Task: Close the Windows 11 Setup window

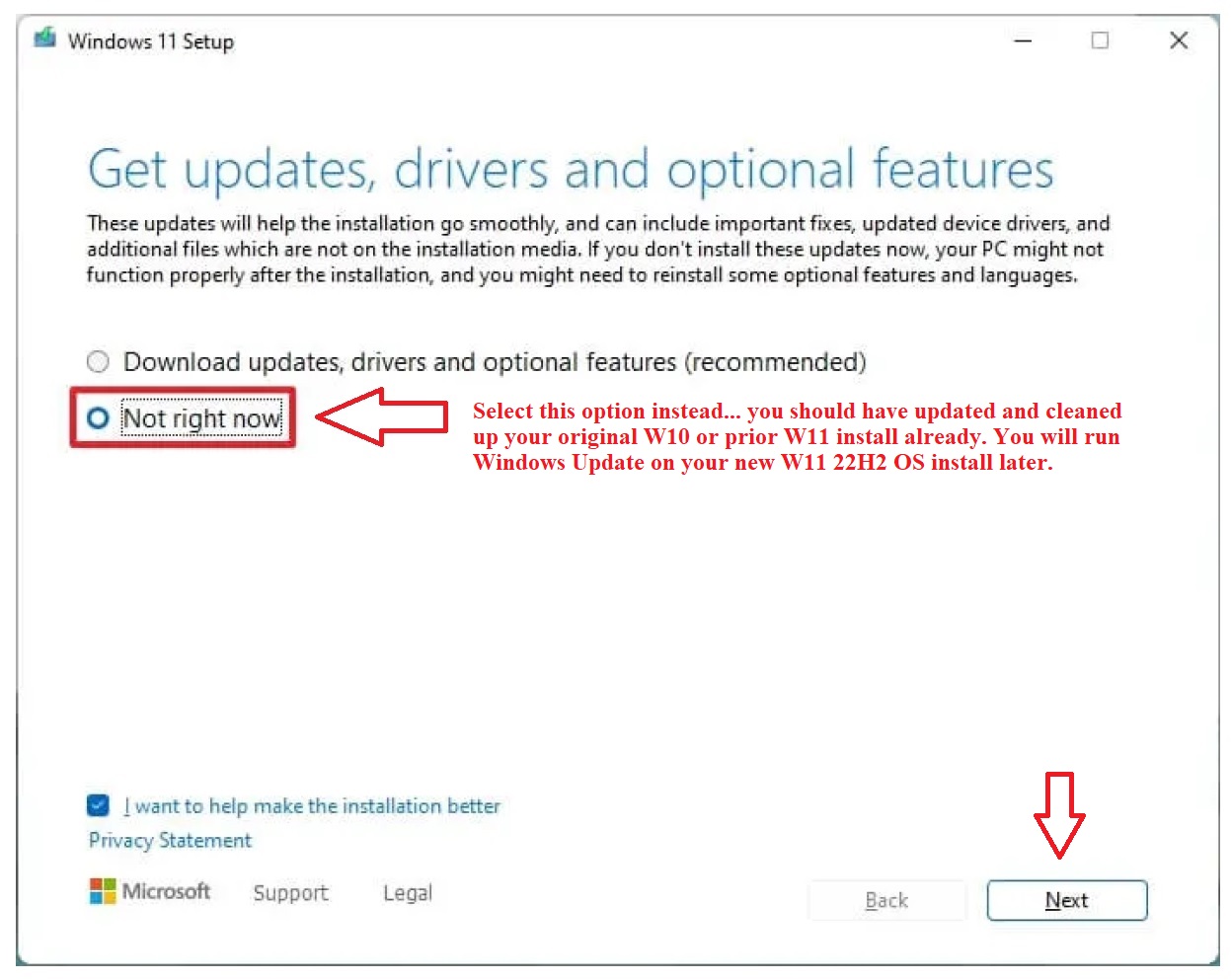Action: (x=1179, y=40)
